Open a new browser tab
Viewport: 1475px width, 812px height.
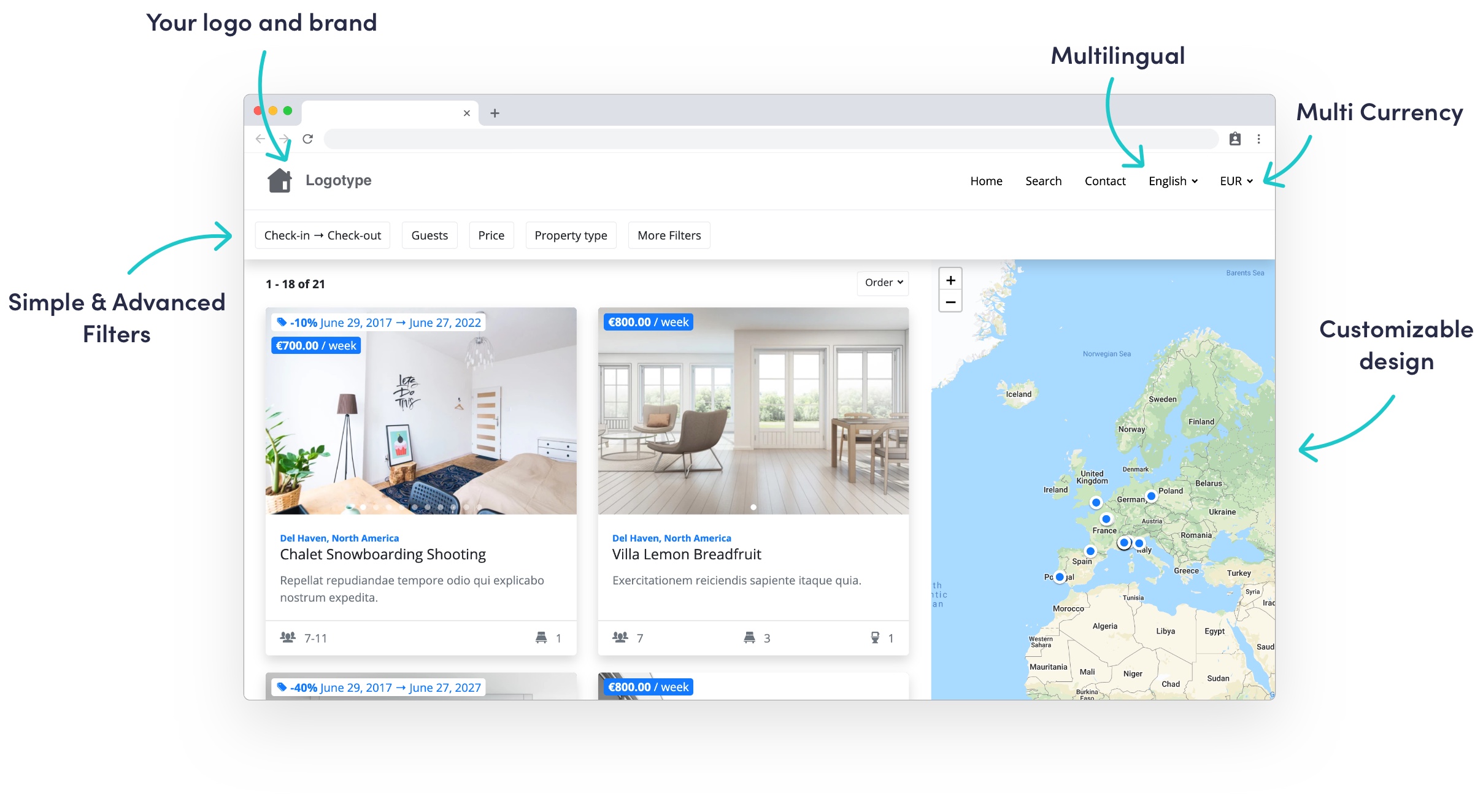(x=495, y=113)
